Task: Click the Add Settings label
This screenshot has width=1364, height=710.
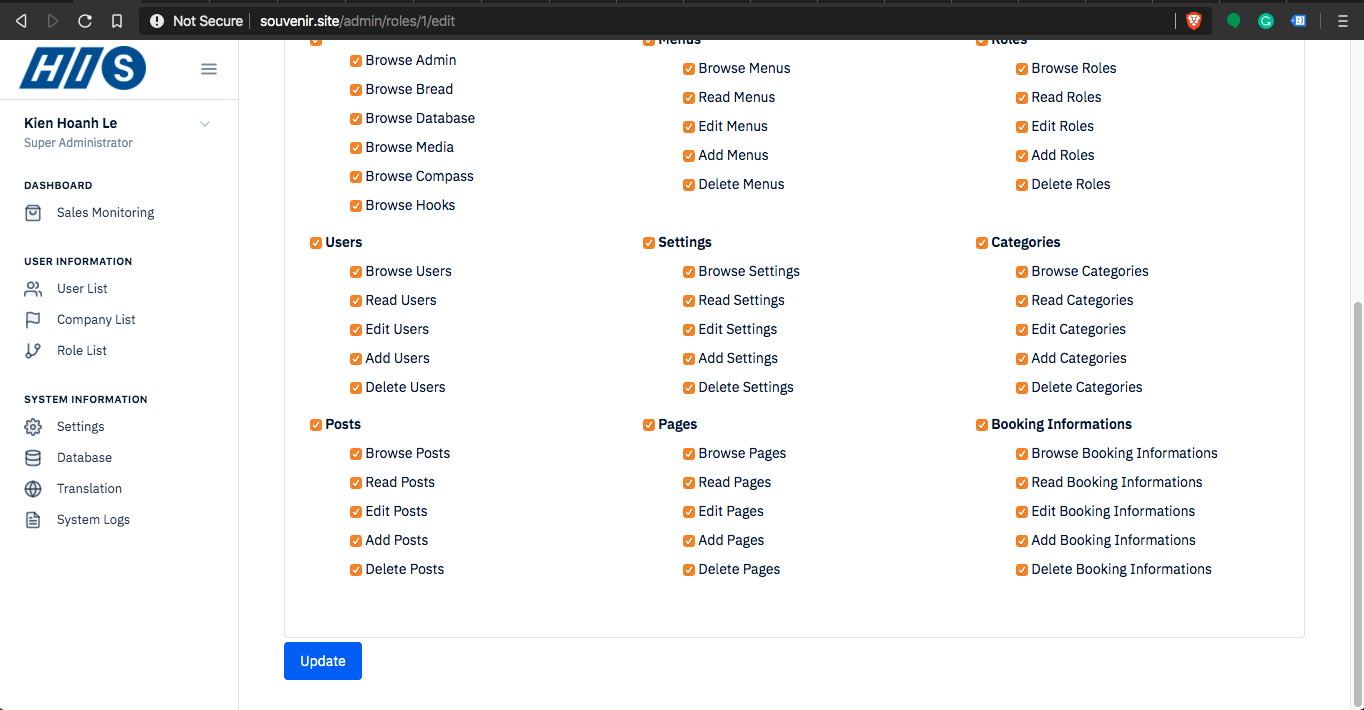Action: coord(738,359)
